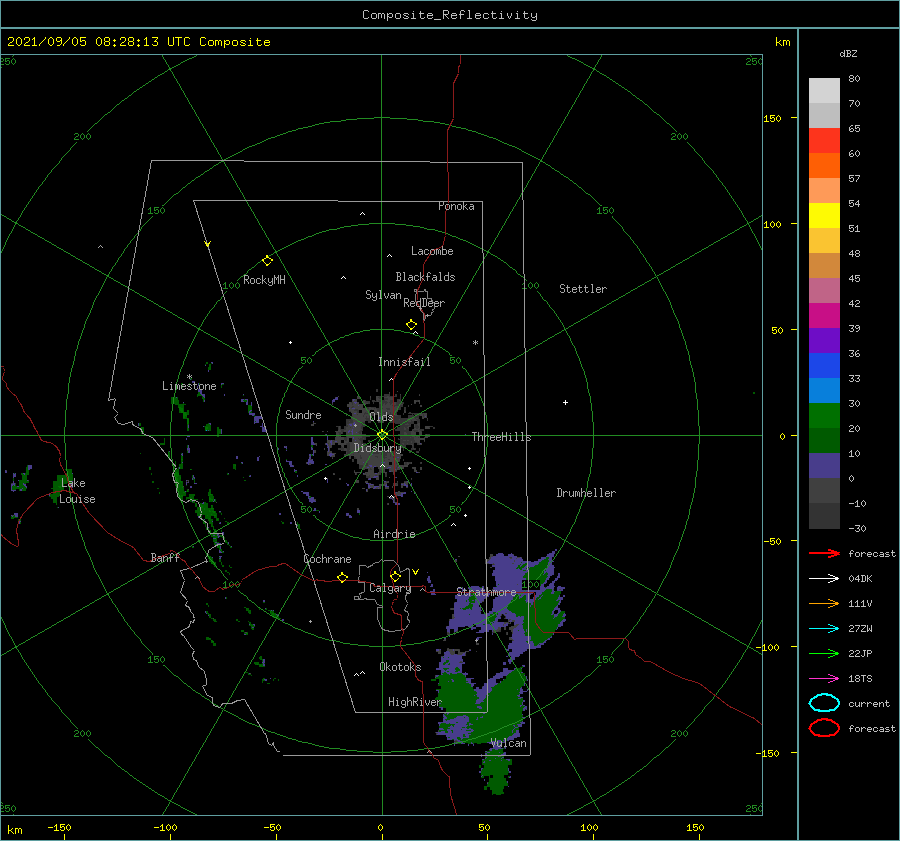Click the yellow diamond marker near Cochrane
This screenshot has width=900, height=841.
tap(342, 577)
